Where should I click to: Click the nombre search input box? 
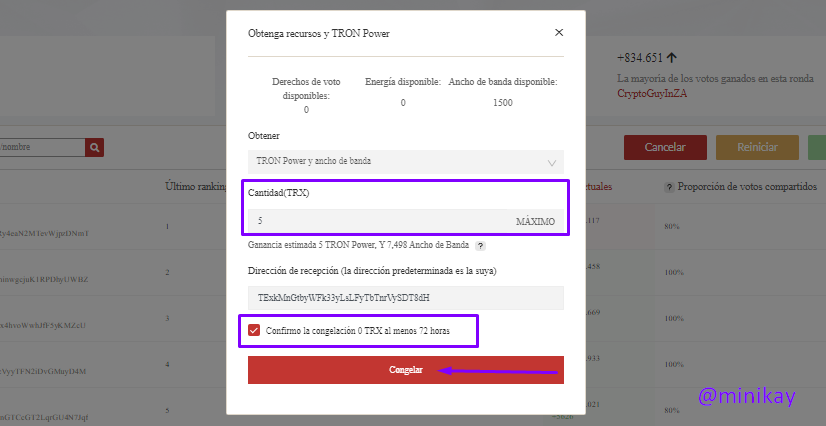(42, 147)
